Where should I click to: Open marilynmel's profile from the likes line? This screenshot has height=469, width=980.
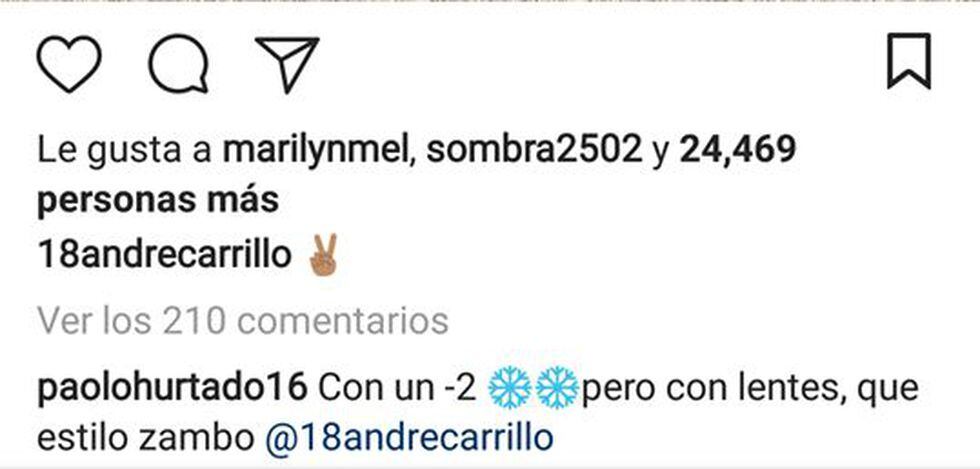click(x=316, y=151)
